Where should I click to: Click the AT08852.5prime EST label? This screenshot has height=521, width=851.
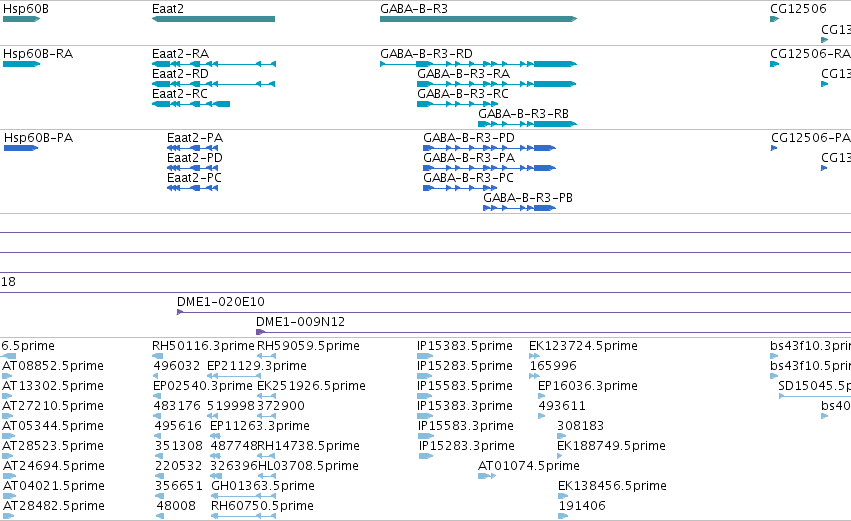(x=53, y=366)
